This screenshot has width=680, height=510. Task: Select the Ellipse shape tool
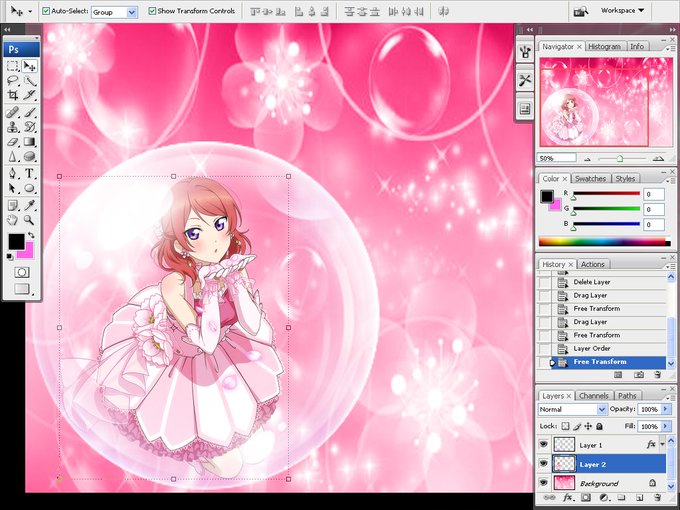29,188
